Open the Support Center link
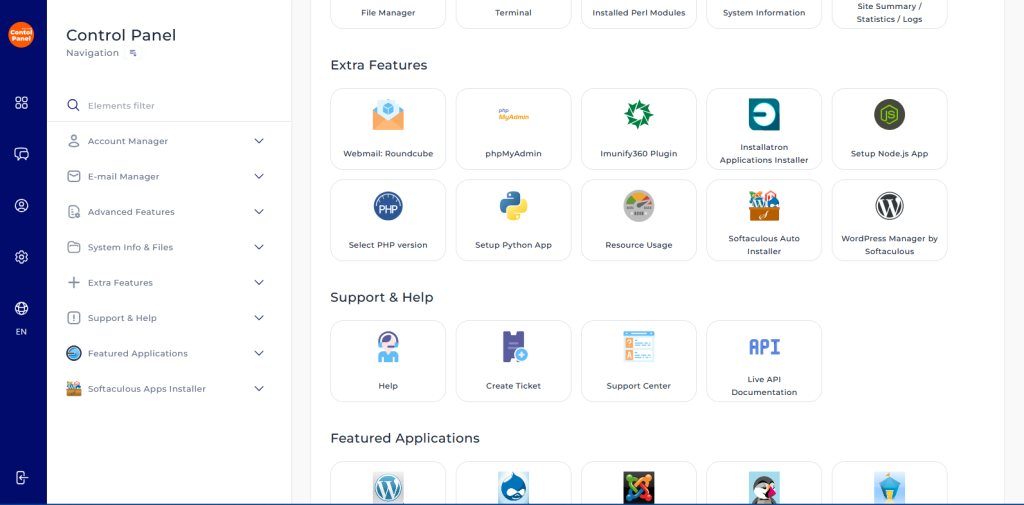Screen dimensions: 1024x505 638,385
